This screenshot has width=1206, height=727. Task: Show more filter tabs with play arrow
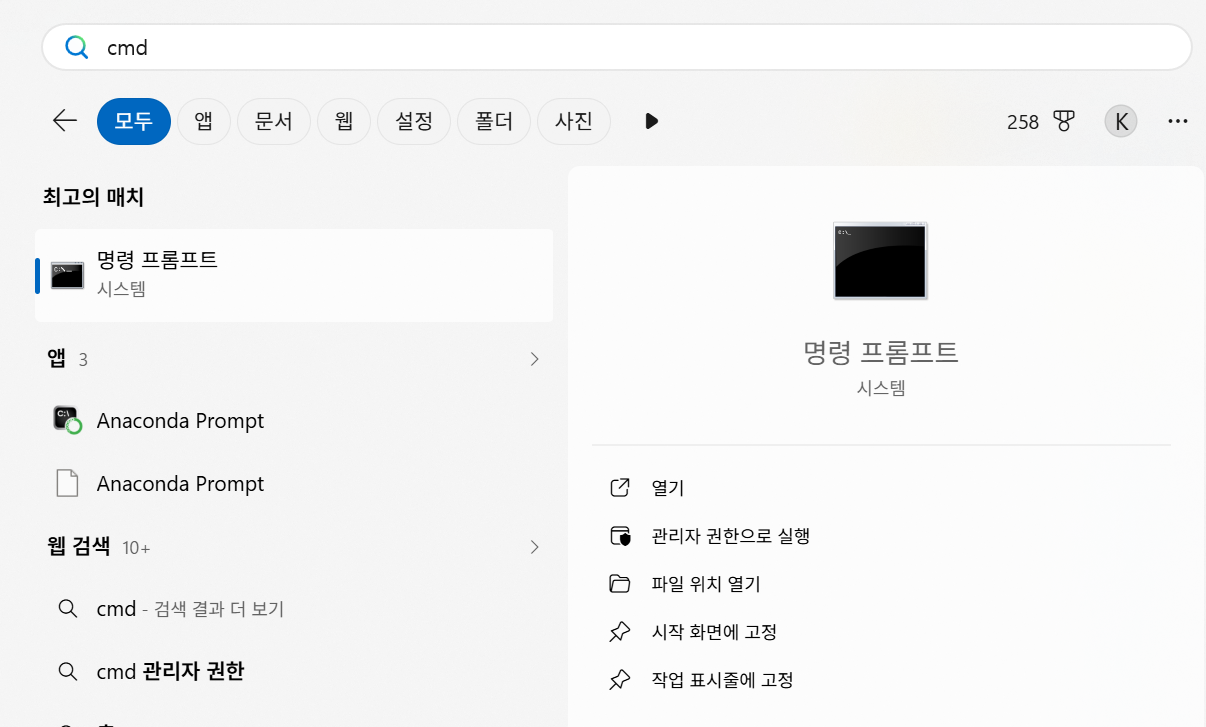coord(652,121)
